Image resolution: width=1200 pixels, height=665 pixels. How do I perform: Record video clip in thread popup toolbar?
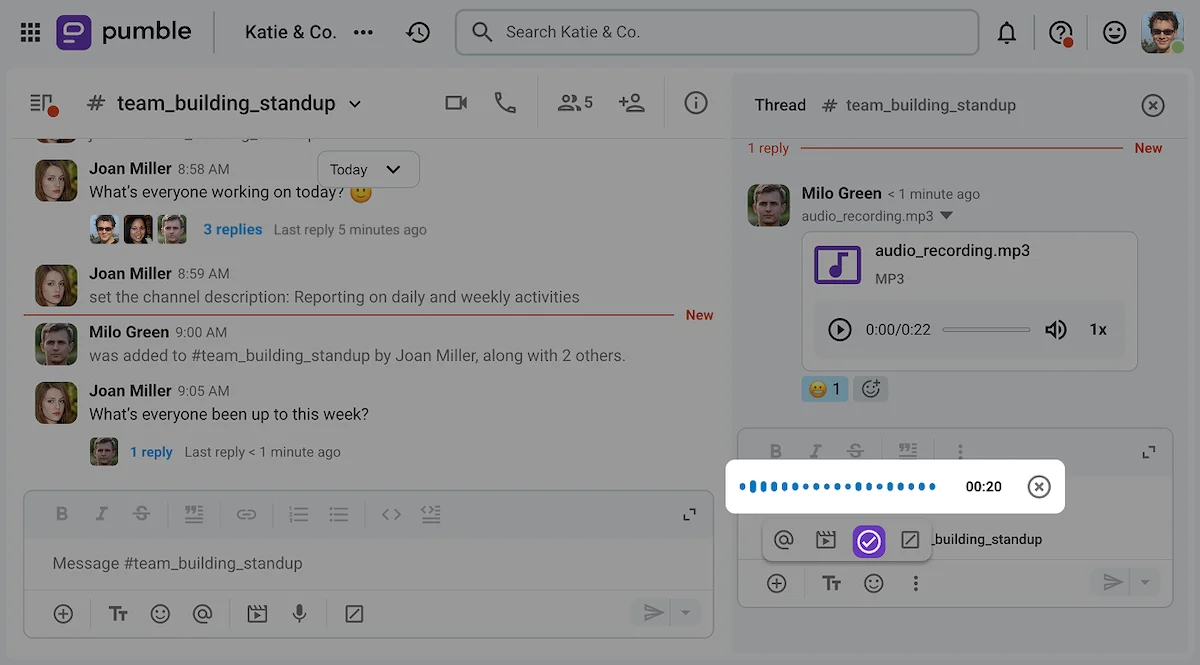[826, 540]
